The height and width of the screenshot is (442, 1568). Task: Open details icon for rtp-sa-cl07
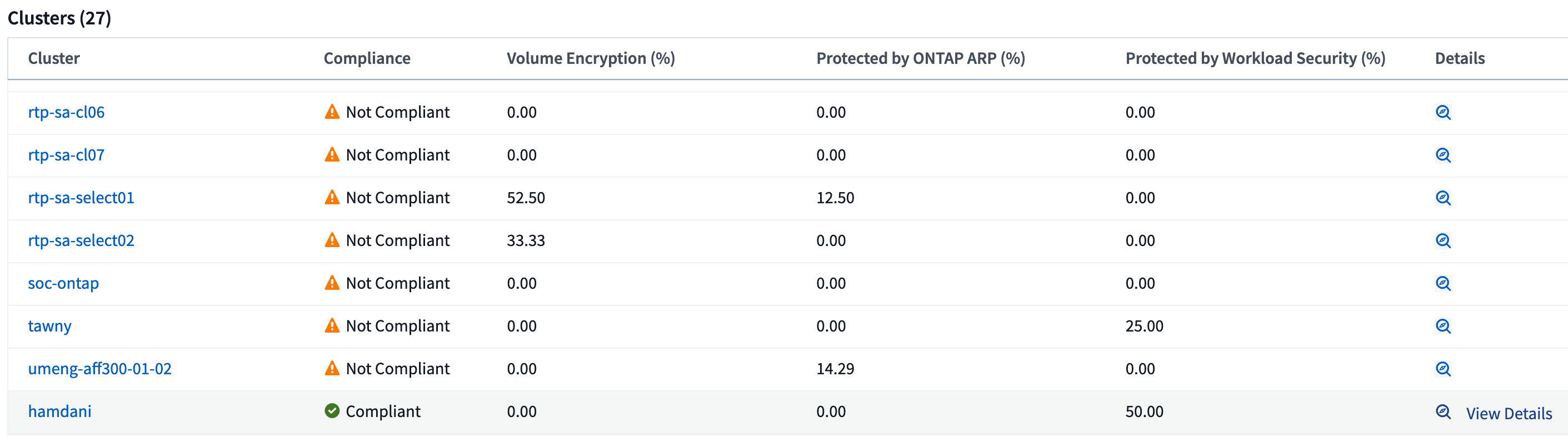coord(1442,155)
